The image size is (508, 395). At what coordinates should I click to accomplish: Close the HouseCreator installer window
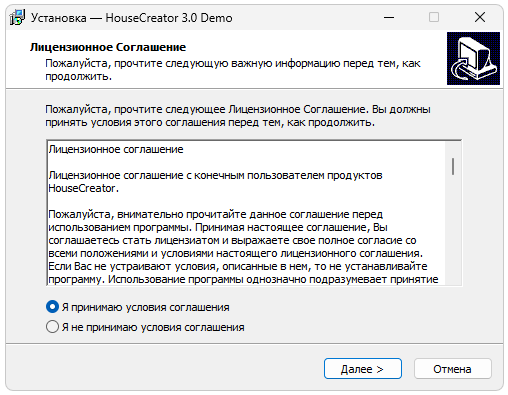[480, 17]
